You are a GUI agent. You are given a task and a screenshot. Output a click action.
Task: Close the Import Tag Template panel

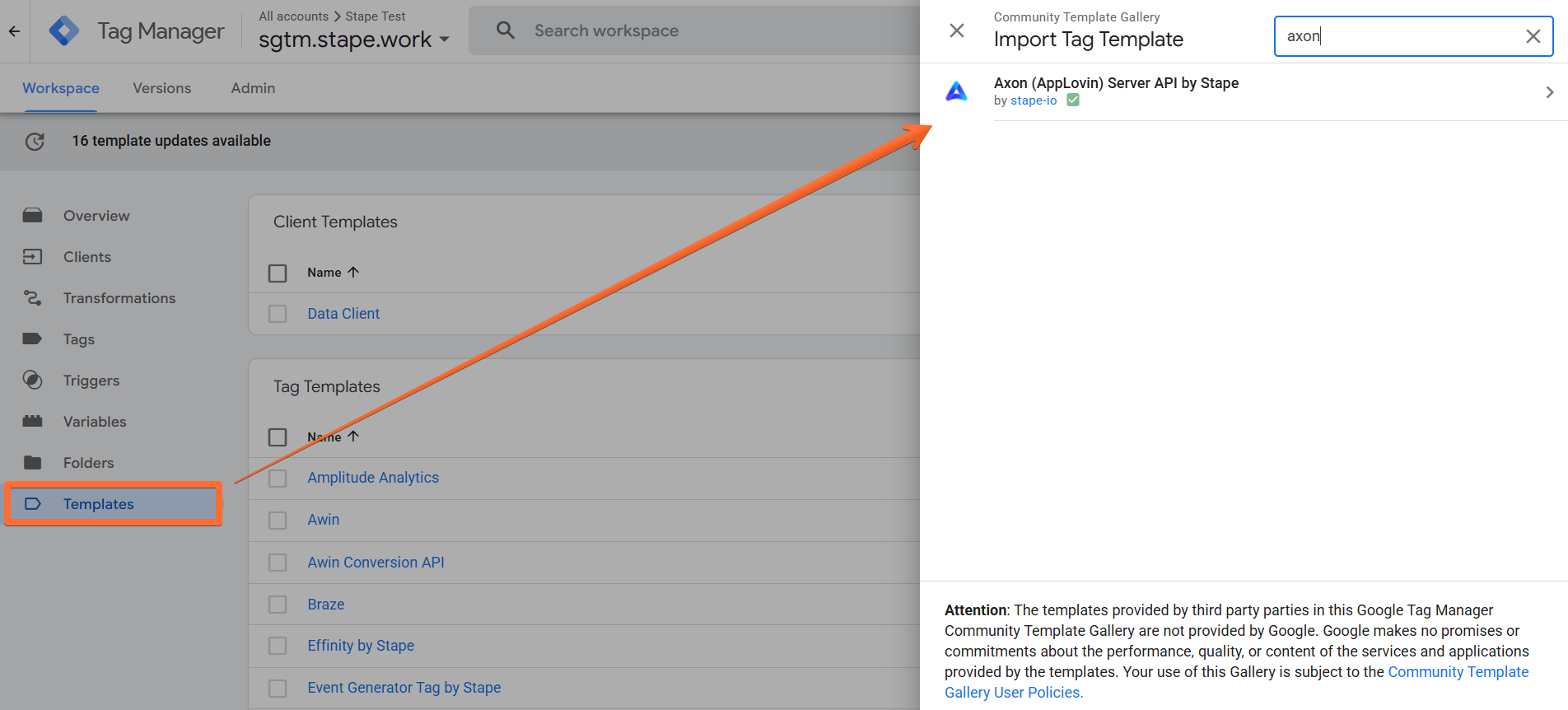pos(957,30)
